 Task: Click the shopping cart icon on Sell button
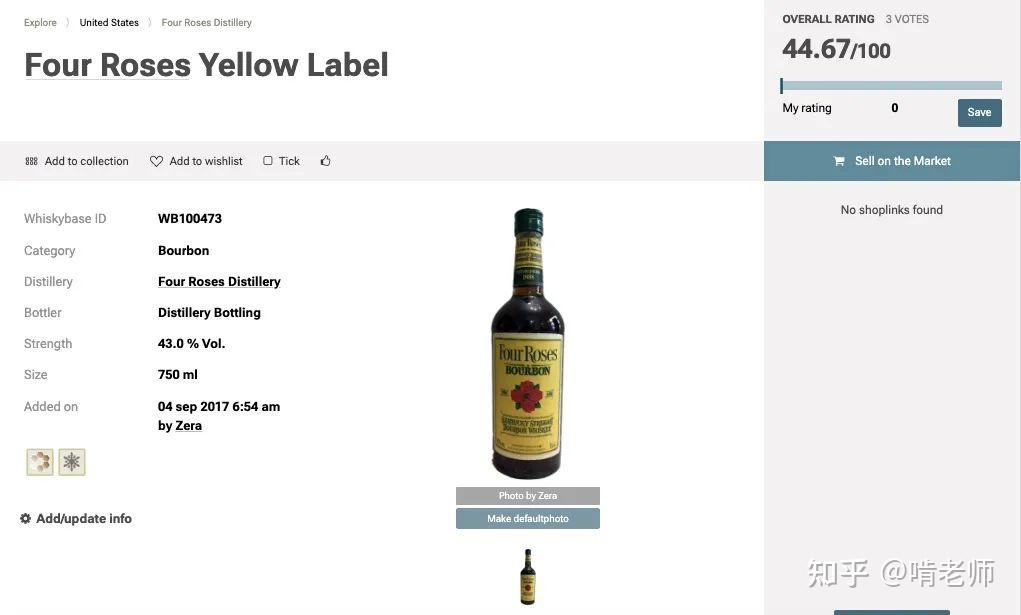[x=839, y=161]
